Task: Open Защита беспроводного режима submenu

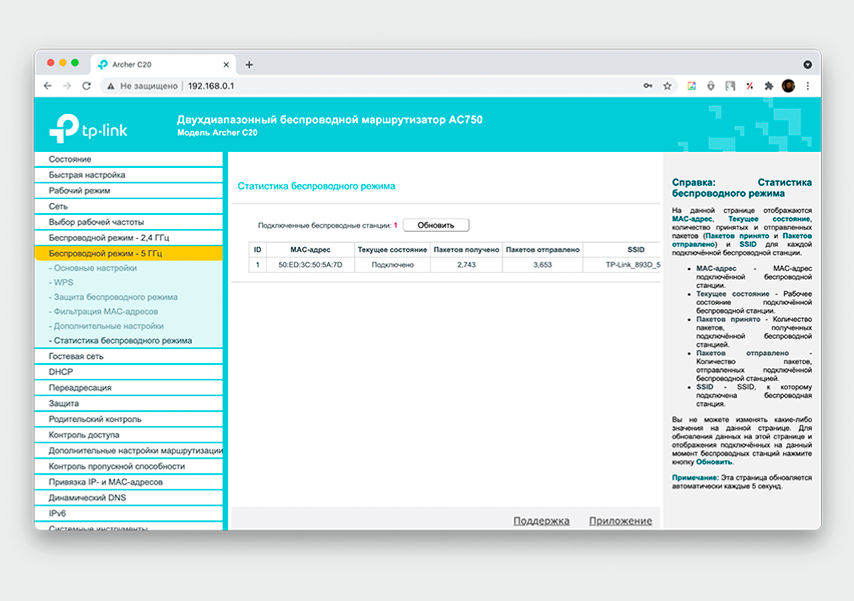Action: pyautogui.click(x=113, y=297)
